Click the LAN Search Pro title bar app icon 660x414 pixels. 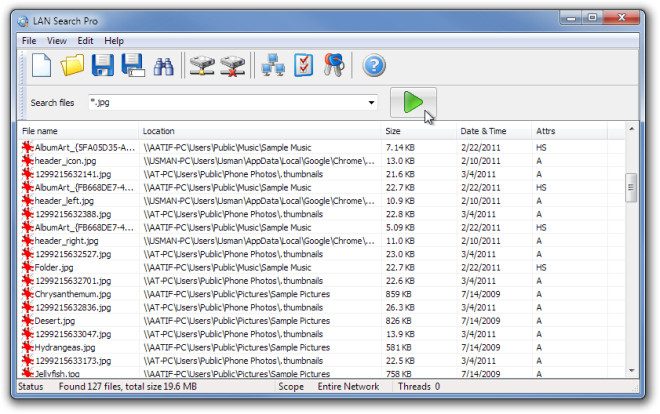click(x=24, y=21)
